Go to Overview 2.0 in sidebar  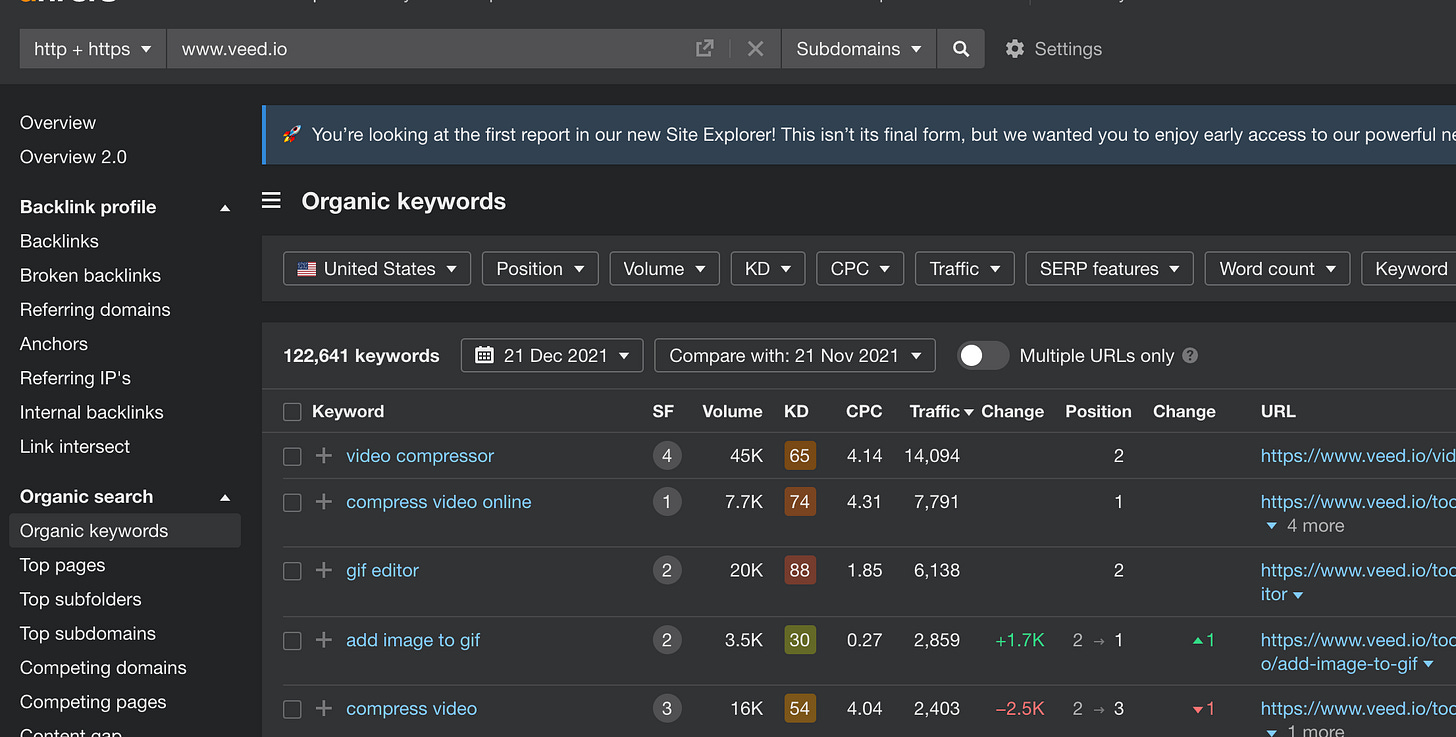point(73,157)
